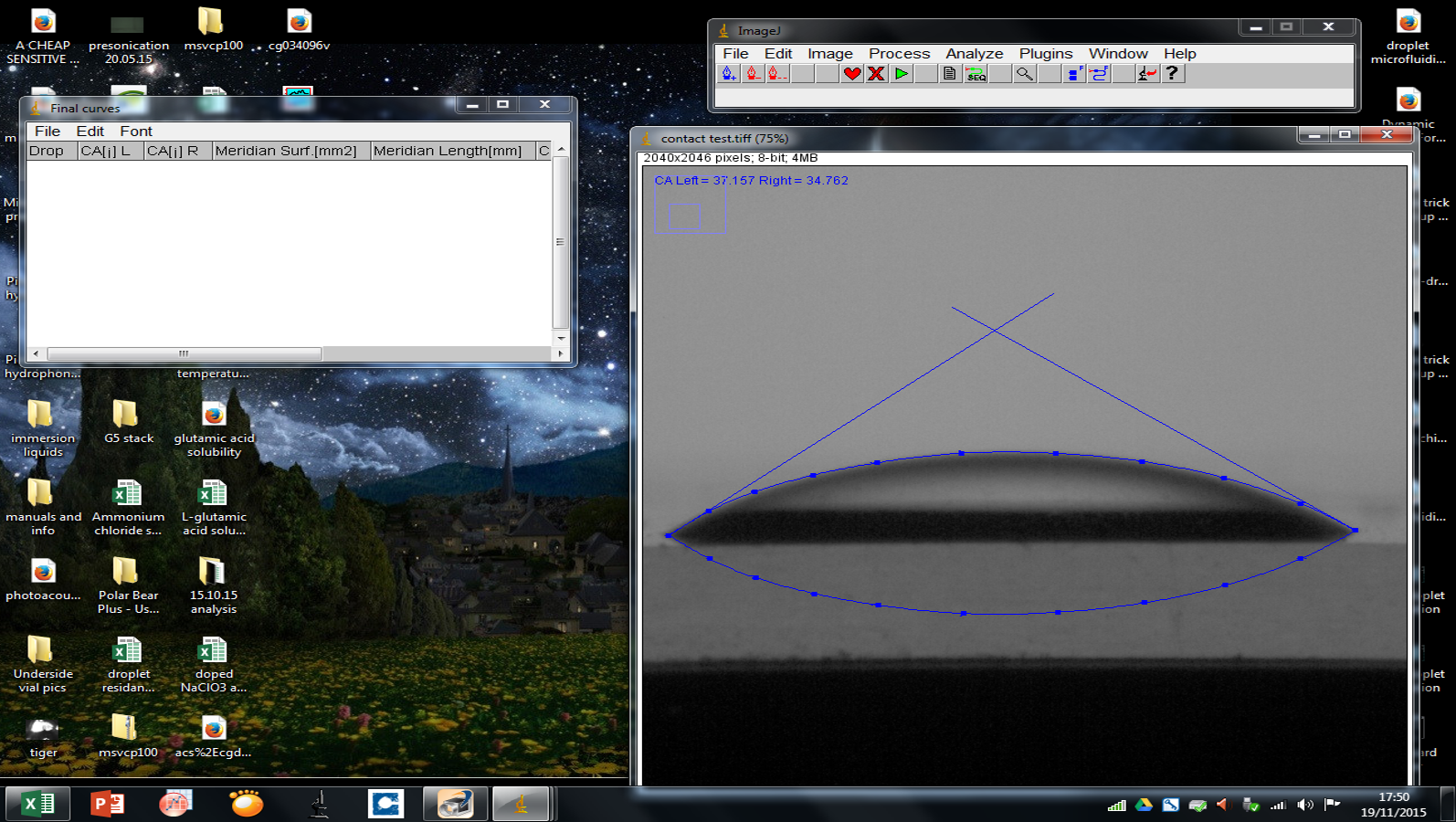Open File menu in Final curves window
The image size is (1456, 822).
tap(47, 132)
